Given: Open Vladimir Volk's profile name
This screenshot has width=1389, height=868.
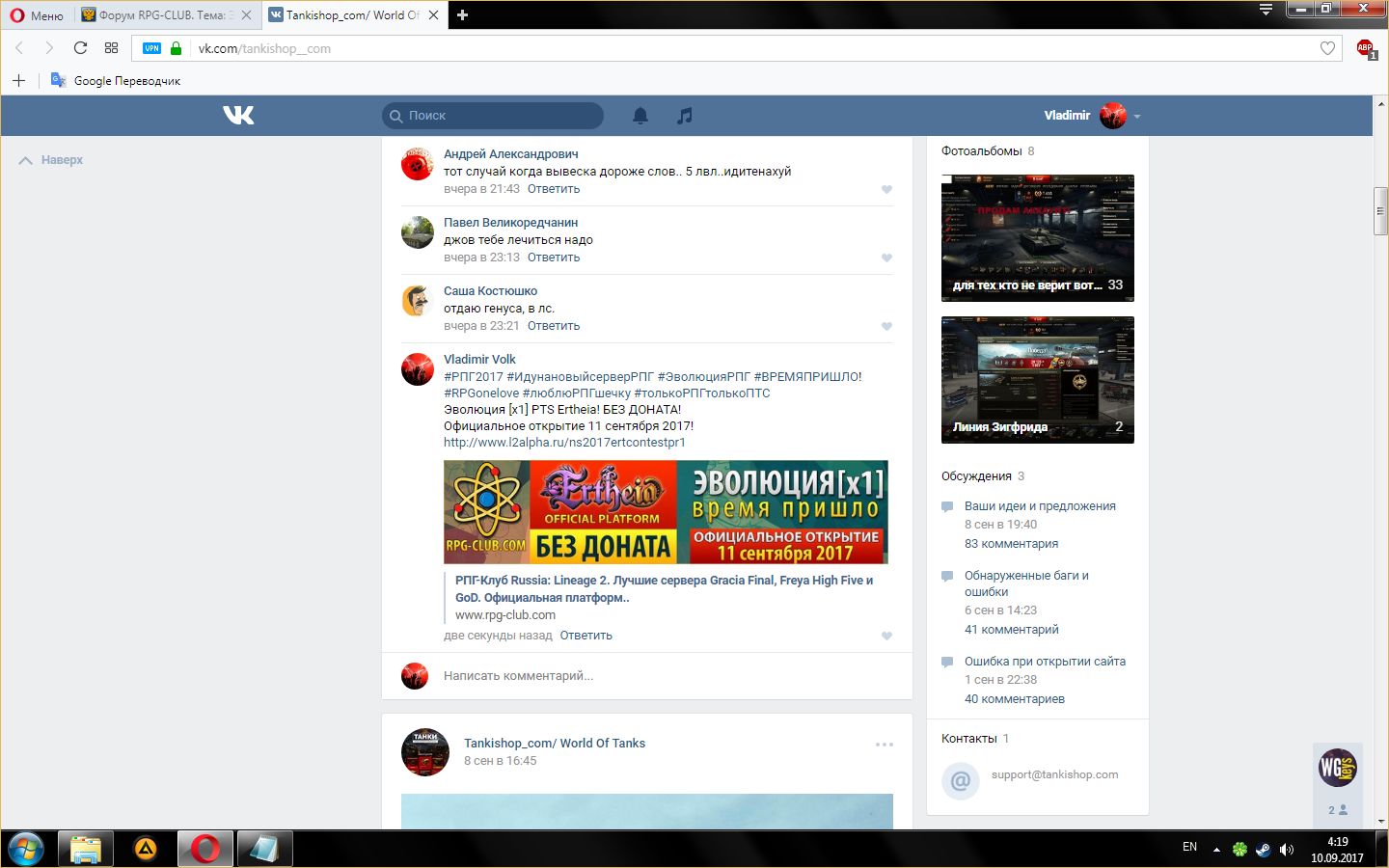Looking at the screenshot, I should (479, 360).
